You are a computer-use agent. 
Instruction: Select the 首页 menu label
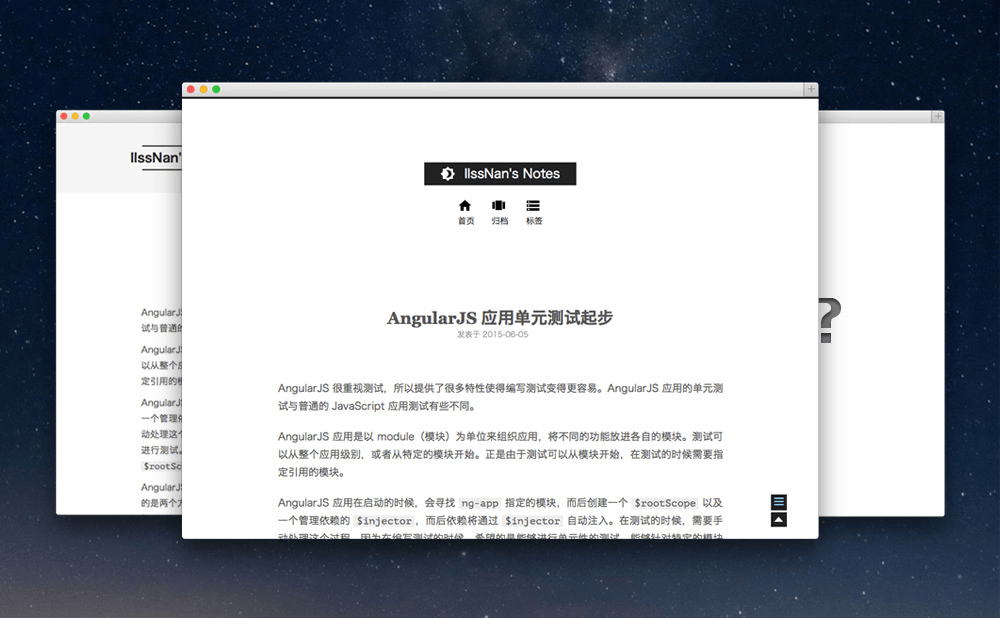pos(465,221)
